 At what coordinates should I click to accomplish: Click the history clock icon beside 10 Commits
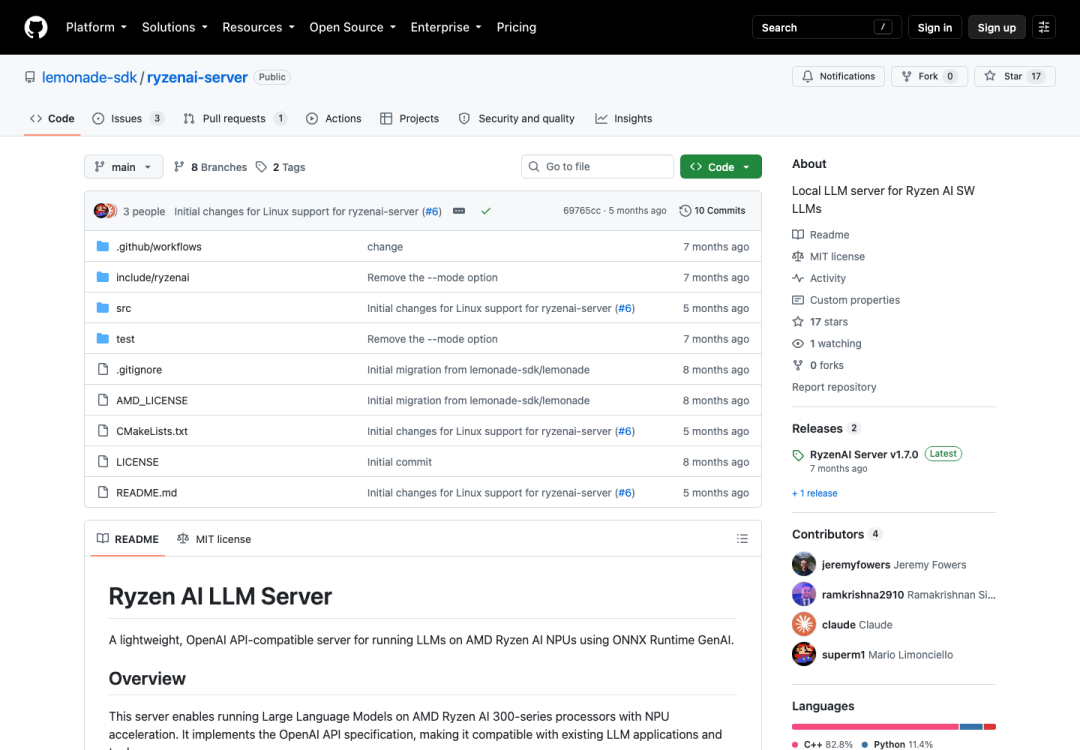(685, 211)
